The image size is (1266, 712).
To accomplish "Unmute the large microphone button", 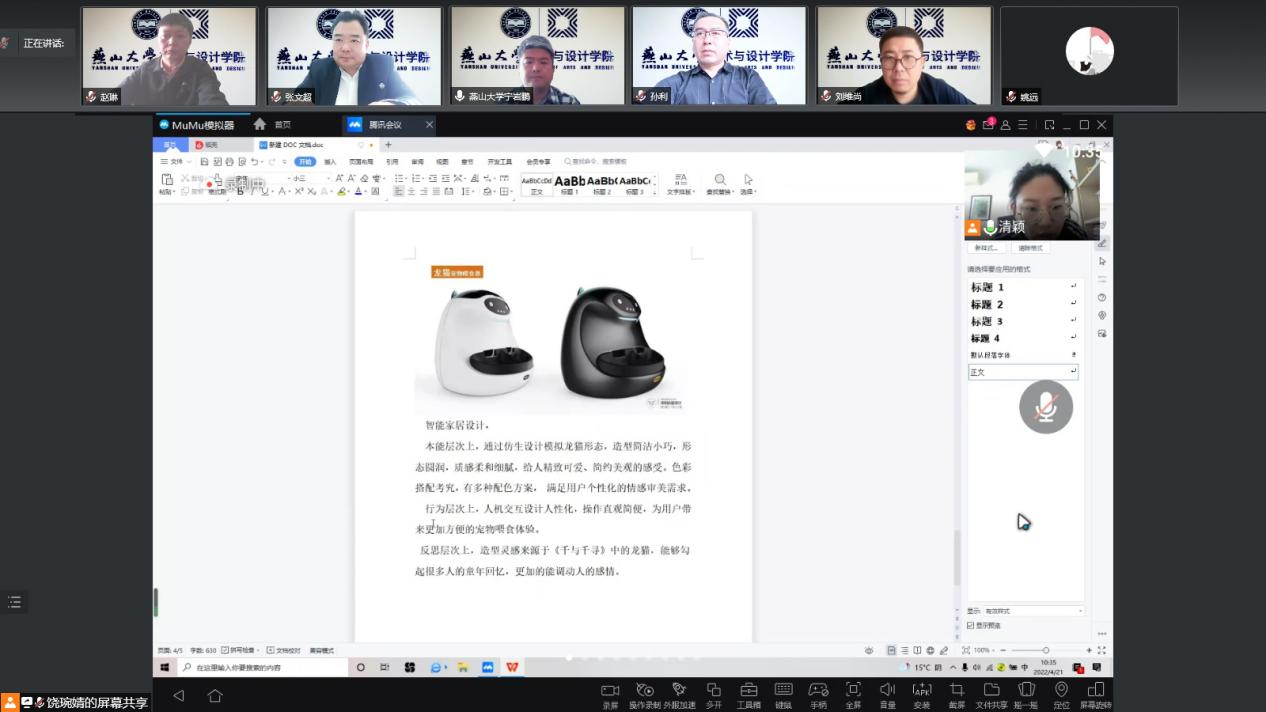I will [x=1046, y=406].
